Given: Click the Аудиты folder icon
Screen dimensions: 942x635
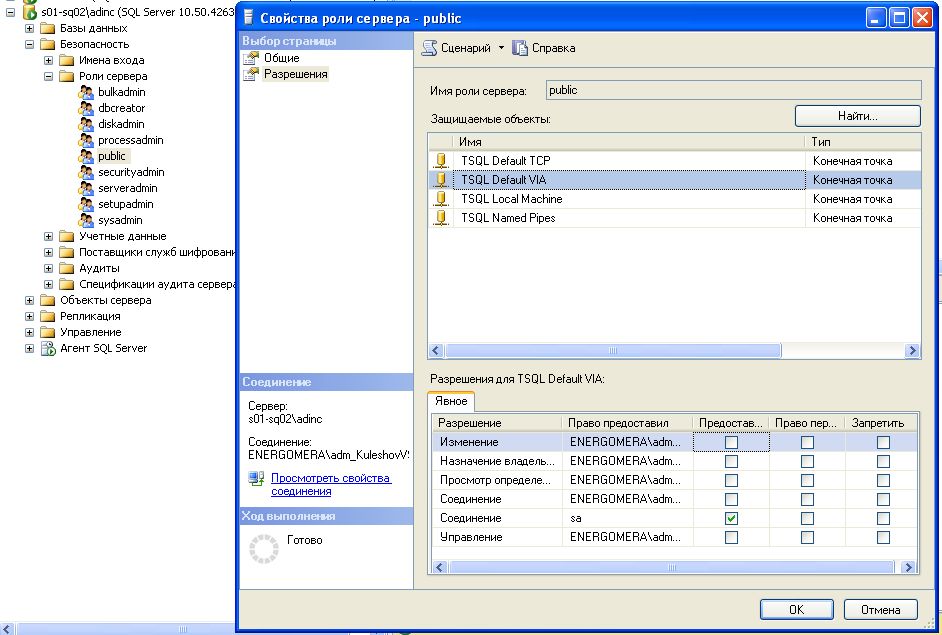Looking at the screenshot, I should click(67, 269).
